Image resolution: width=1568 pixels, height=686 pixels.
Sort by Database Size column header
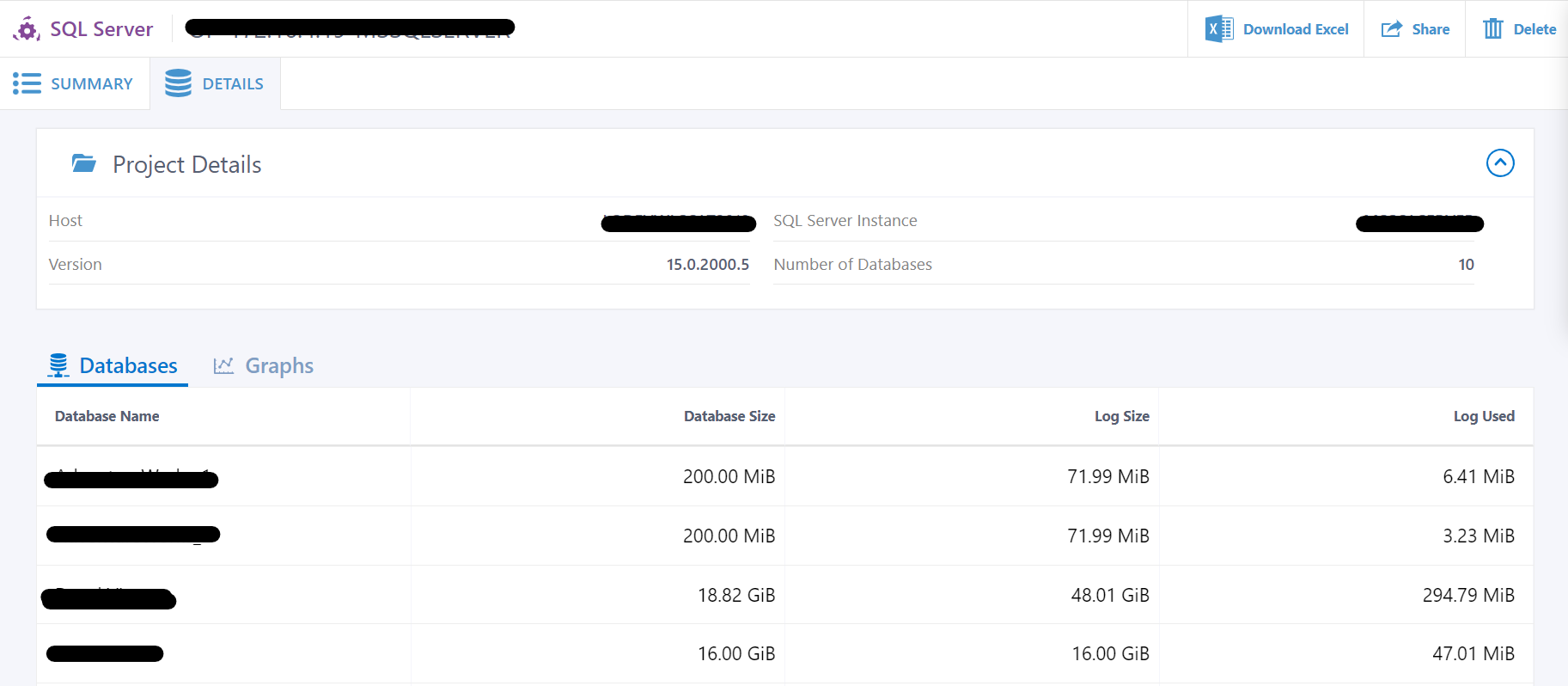tap(729, 416)
